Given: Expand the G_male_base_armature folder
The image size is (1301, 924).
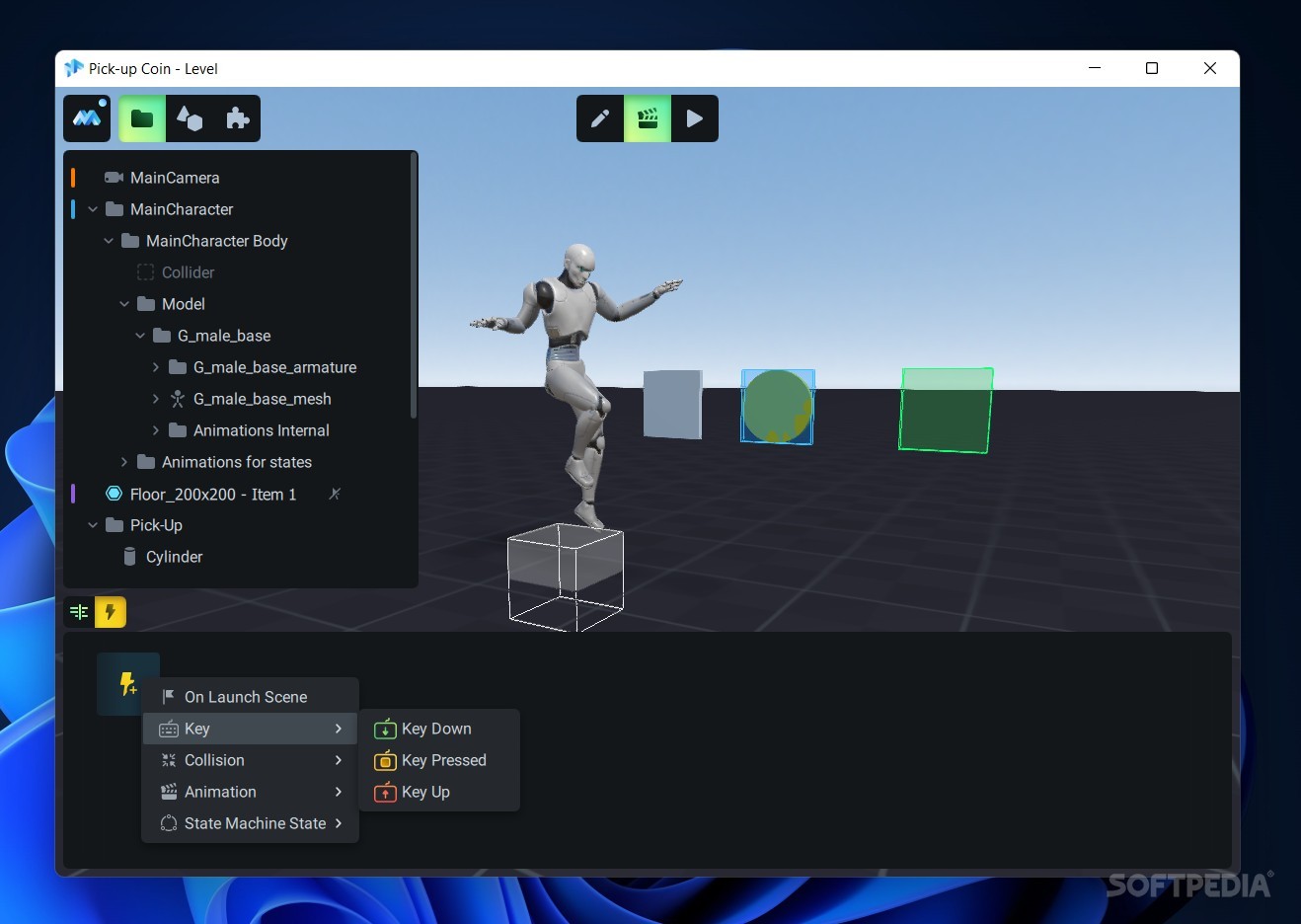Looking at the screenshot, I should (156, 367).
